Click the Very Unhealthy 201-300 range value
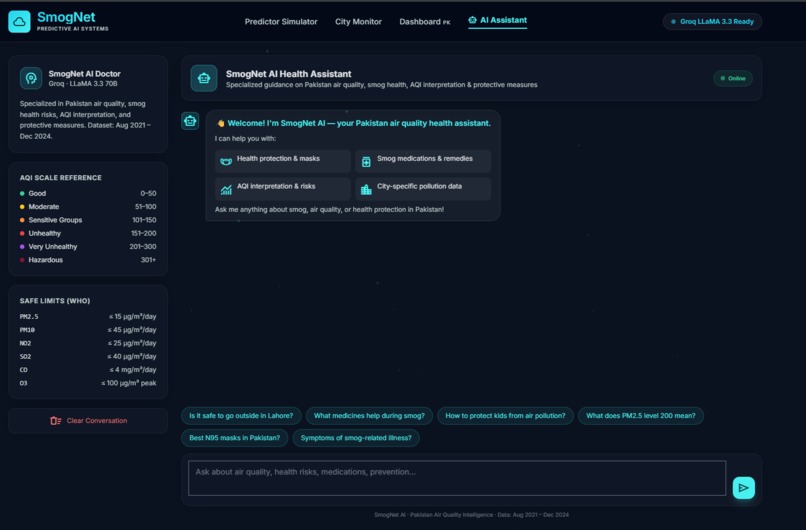 click(143, 247)
